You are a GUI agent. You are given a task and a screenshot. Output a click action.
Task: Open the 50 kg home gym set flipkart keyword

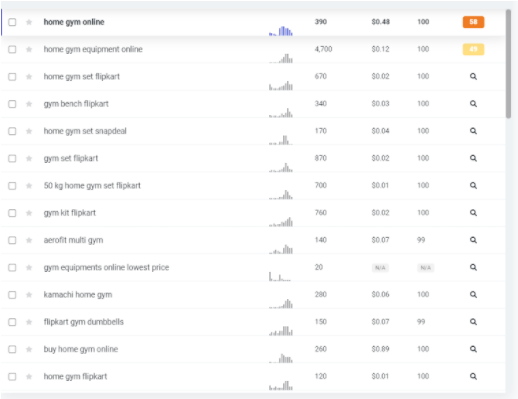pyautogui.click(x=92, y=186)
